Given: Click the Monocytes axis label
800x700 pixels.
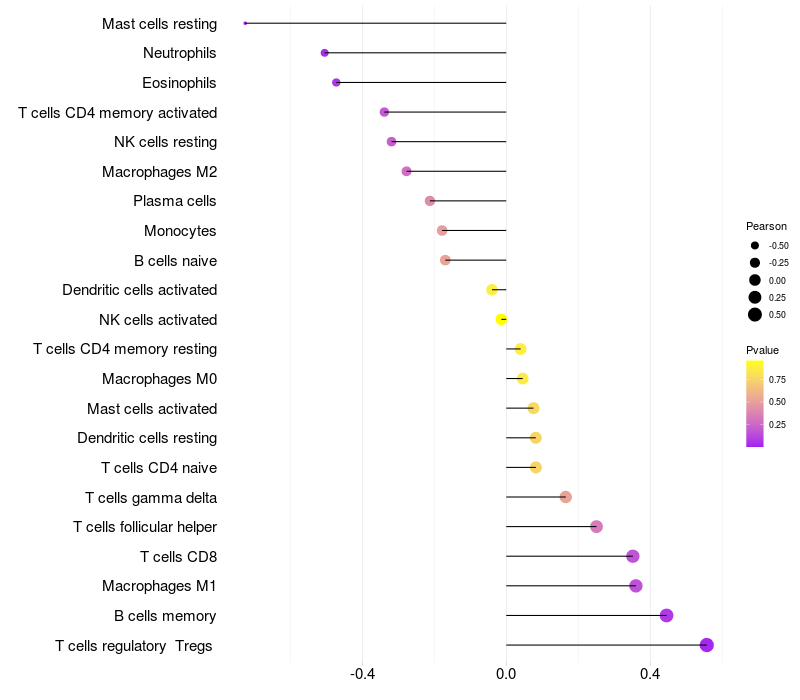Looking at the screenshot, I should coord(180,231).
